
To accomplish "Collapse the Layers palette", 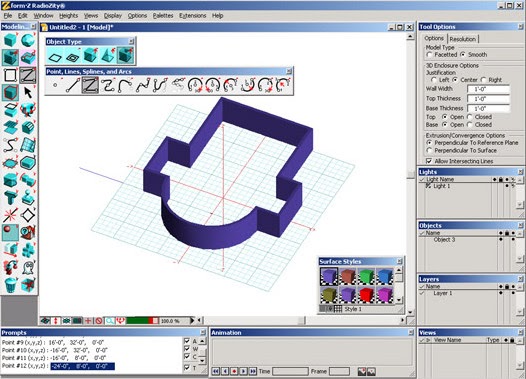I will tap(520, 279).
